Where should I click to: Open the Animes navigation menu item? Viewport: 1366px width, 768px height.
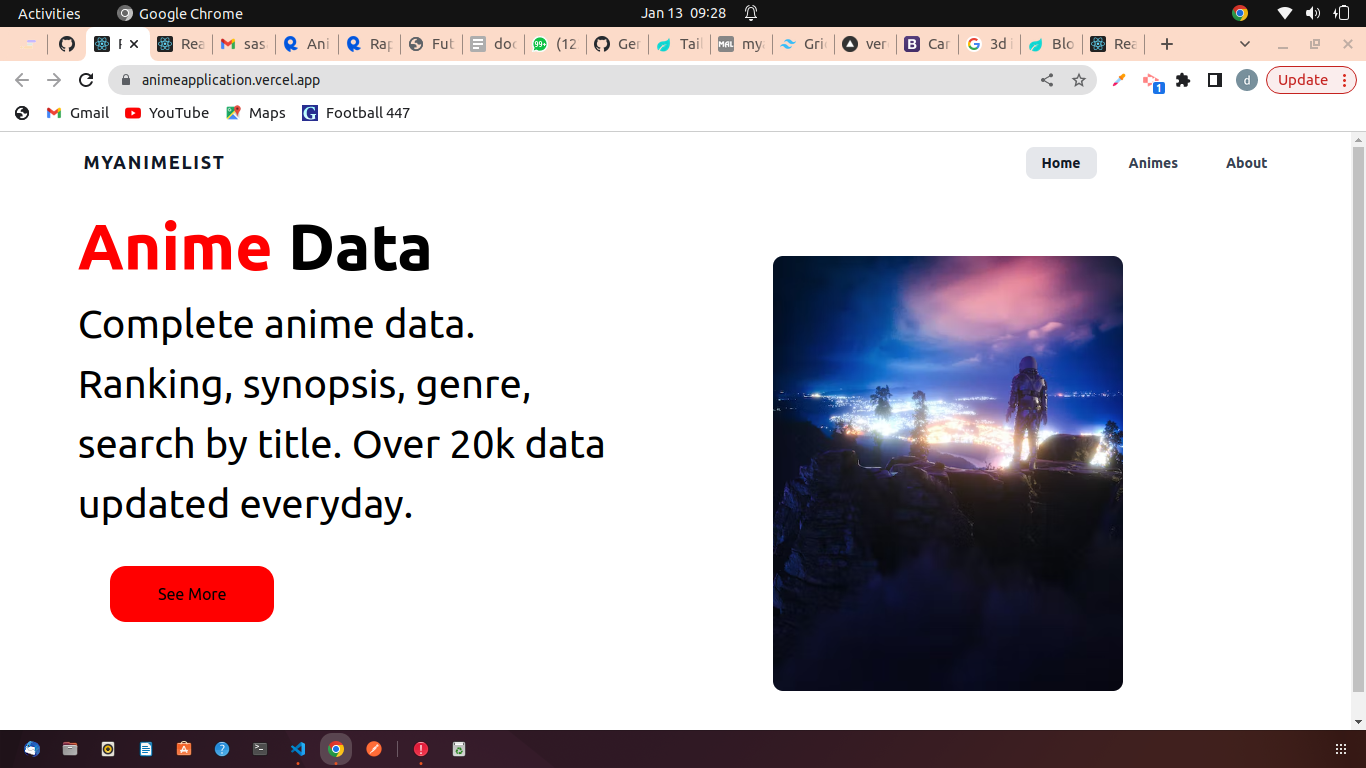click(1152, 163)
